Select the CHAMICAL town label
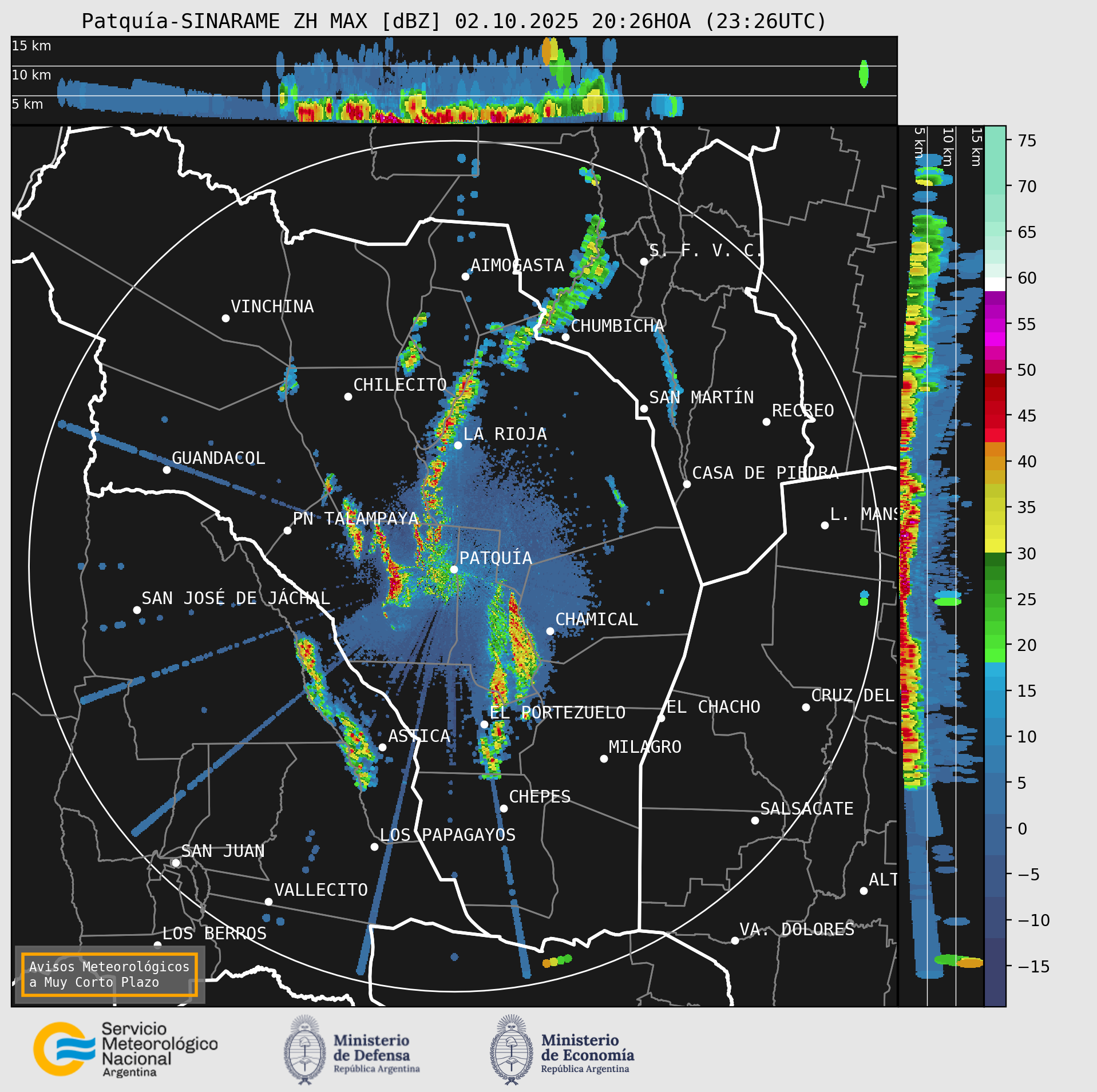Image resolution: width=1097 pixels, height=1092 pixels. coord(597,620)
